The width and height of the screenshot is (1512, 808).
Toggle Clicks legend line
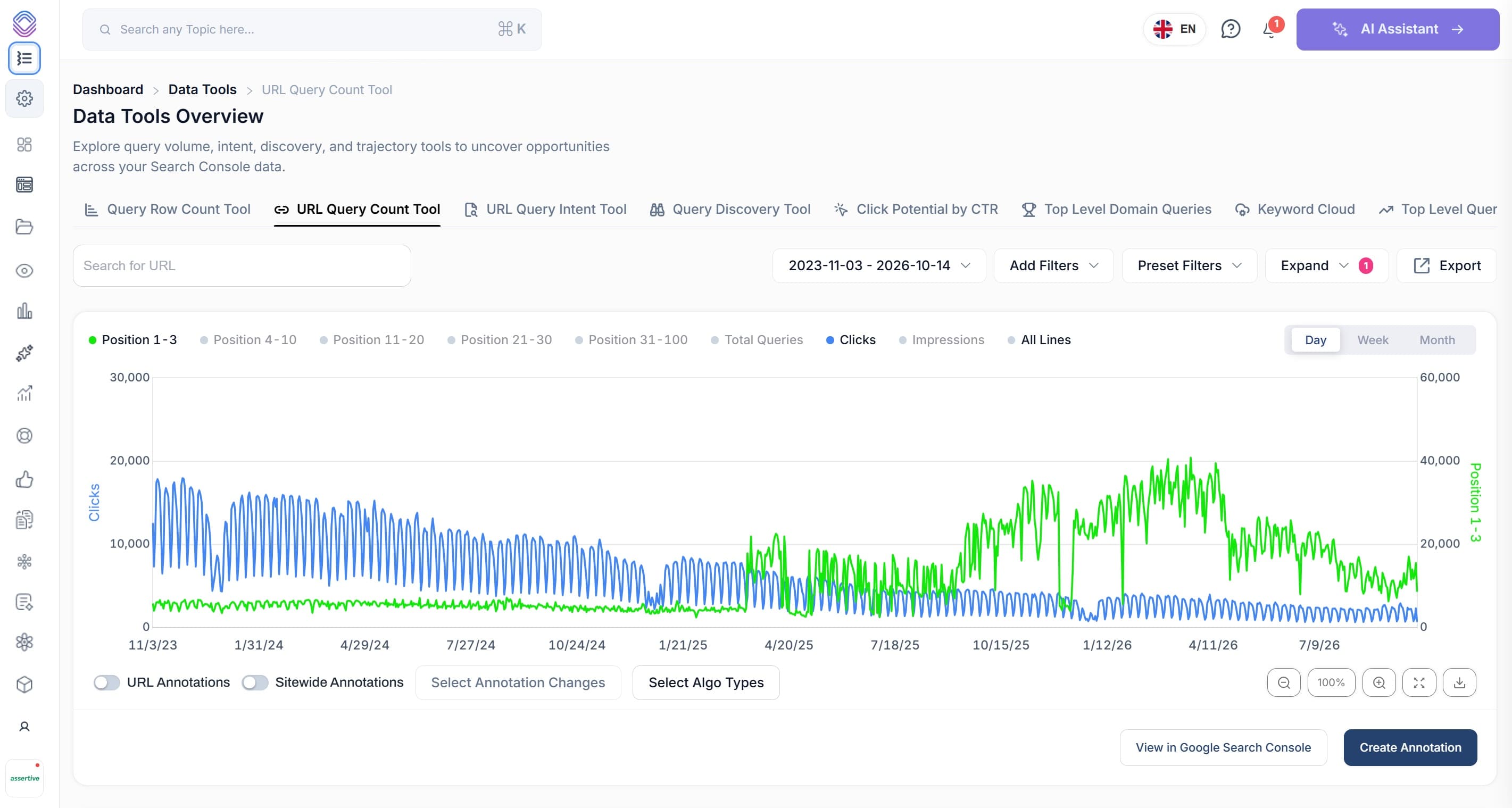[x=851, y=340]
